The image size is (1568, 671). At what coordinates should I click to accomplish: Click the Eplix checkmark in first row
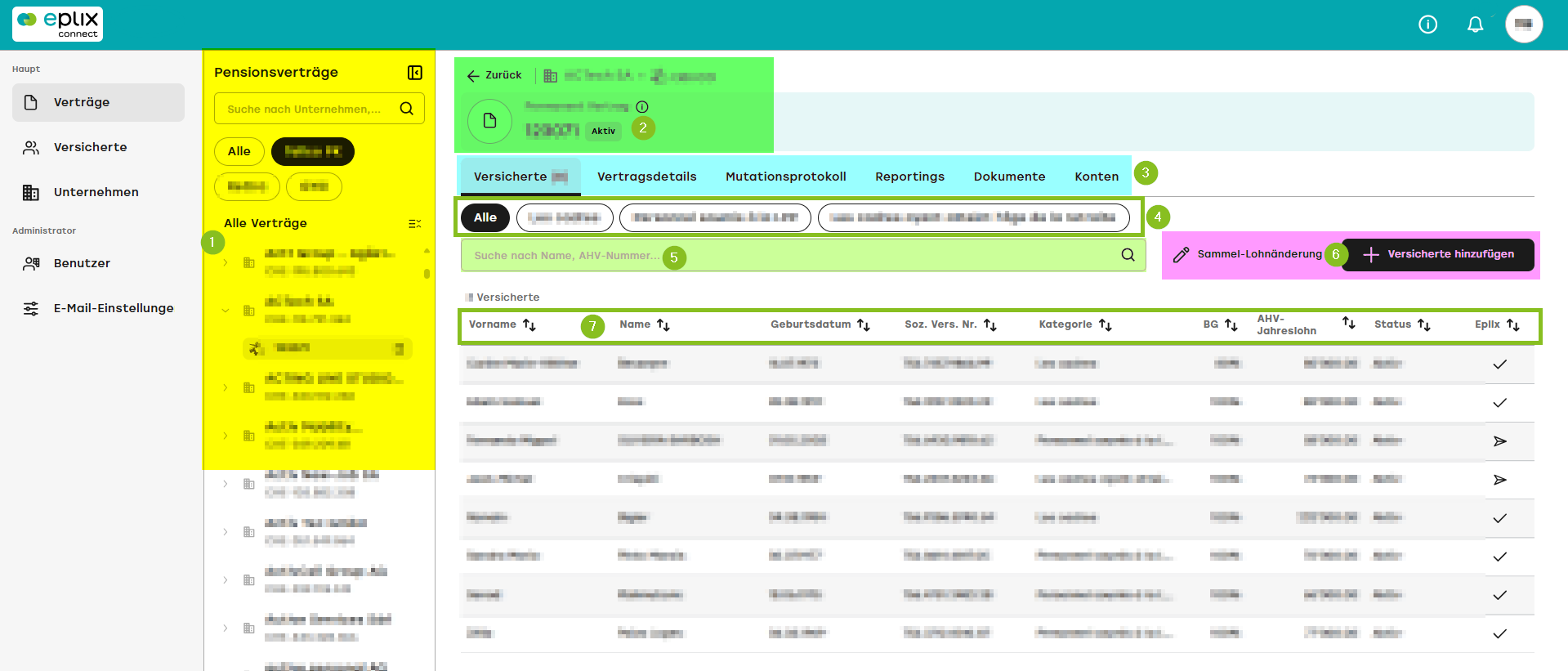click(x=1499, y=365)
